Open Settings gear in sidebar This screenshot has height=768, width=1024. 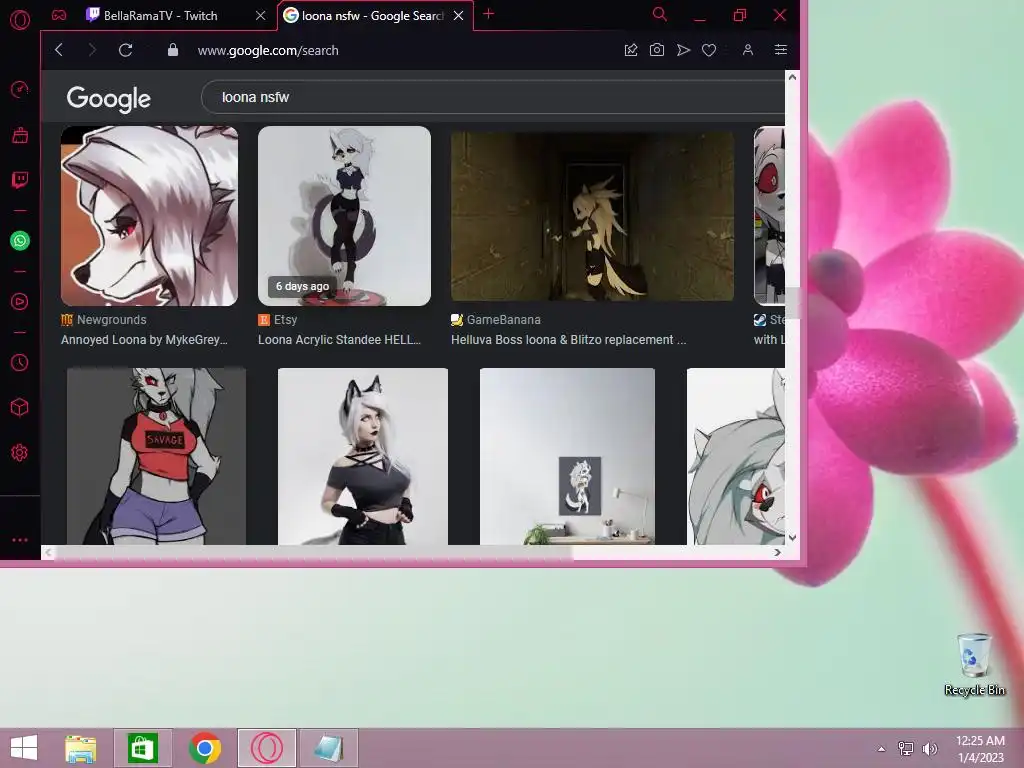coord(20,453)
